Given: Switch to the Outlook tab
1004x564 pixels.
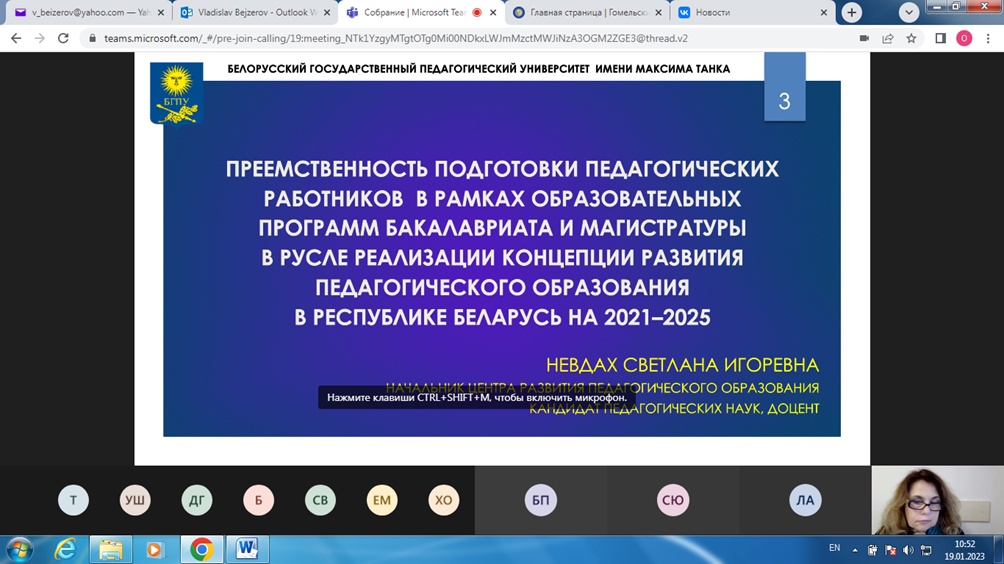Looking at the screenshot, I should pyautogui.click(x=250, y=13).
